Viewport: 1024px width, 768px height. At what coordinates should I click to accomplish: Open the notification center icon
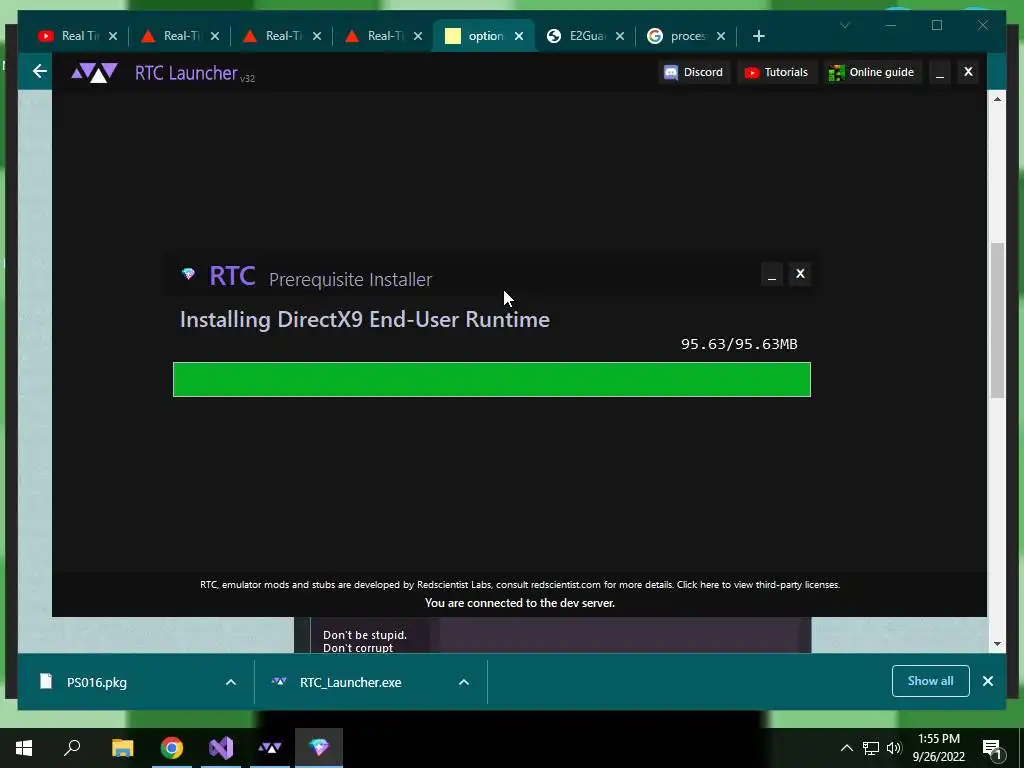[992, 748]
